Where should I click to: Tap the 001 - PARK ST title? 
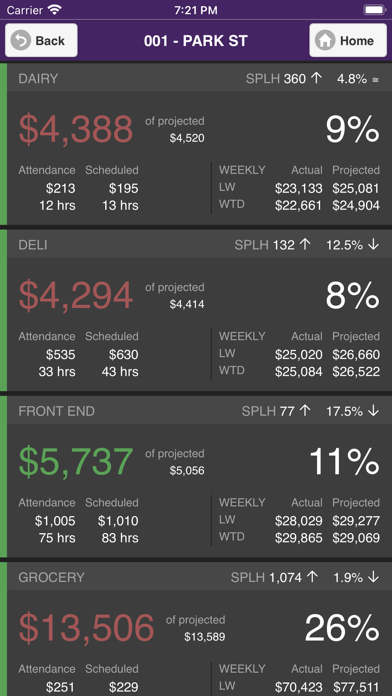[x=195, y=41]
